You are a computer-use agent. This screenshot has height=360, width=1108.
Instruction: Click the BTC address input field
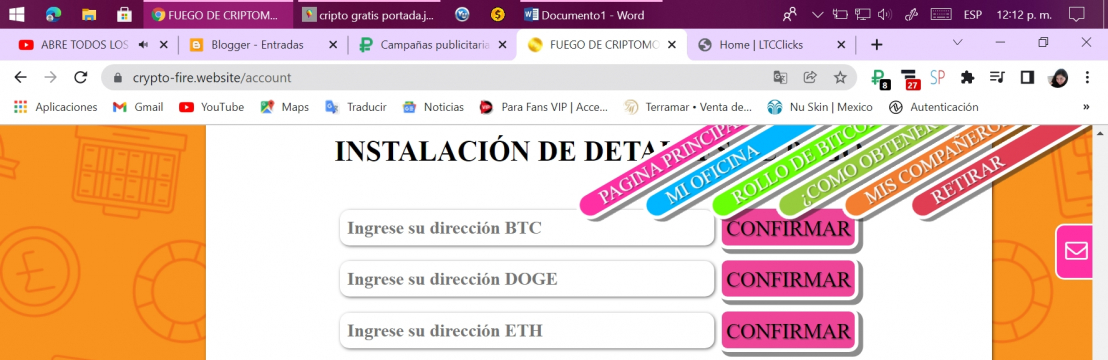(x=527, y=228)
